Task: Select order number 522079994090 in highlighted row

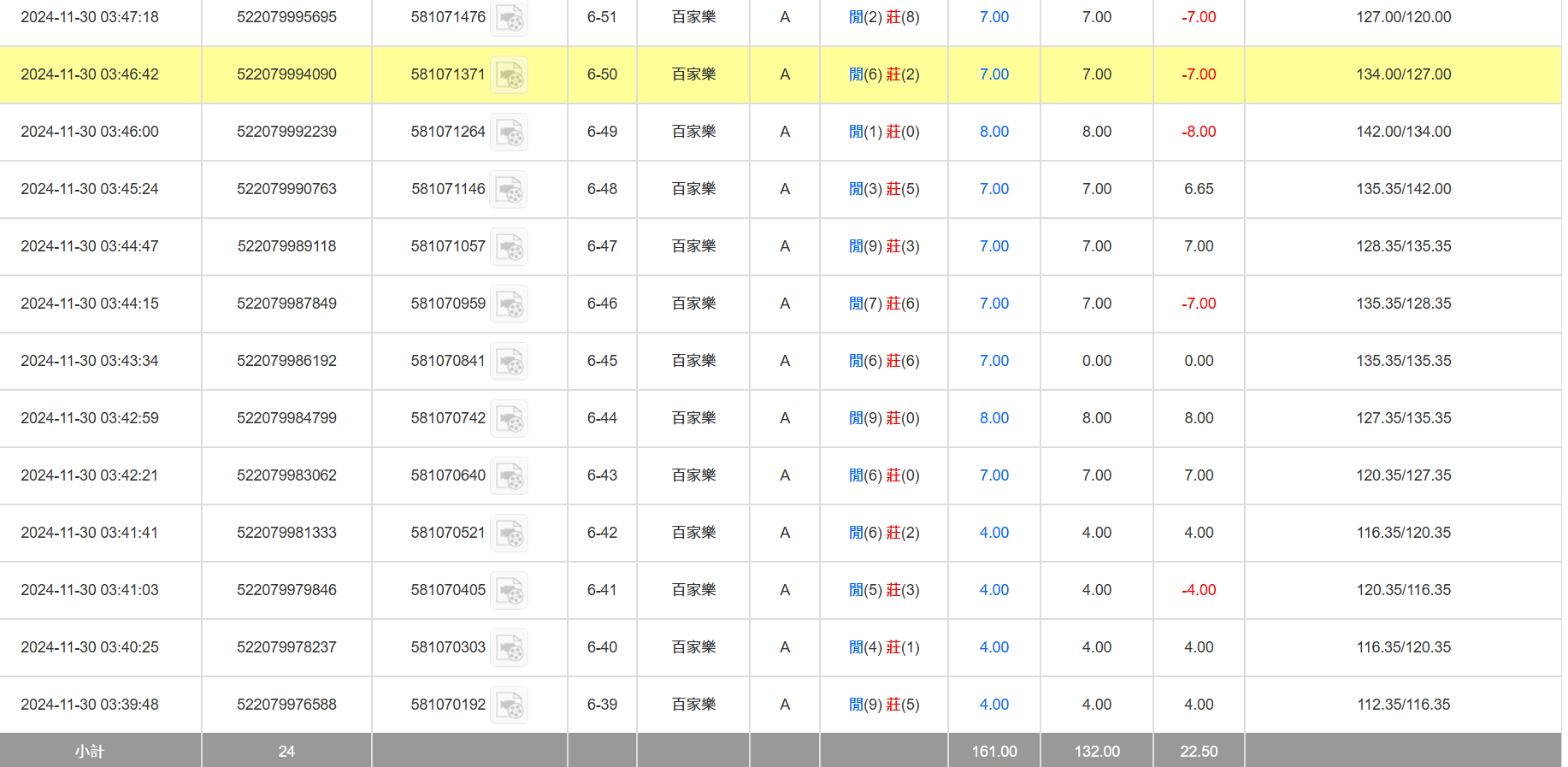Action: coord(286,74)
